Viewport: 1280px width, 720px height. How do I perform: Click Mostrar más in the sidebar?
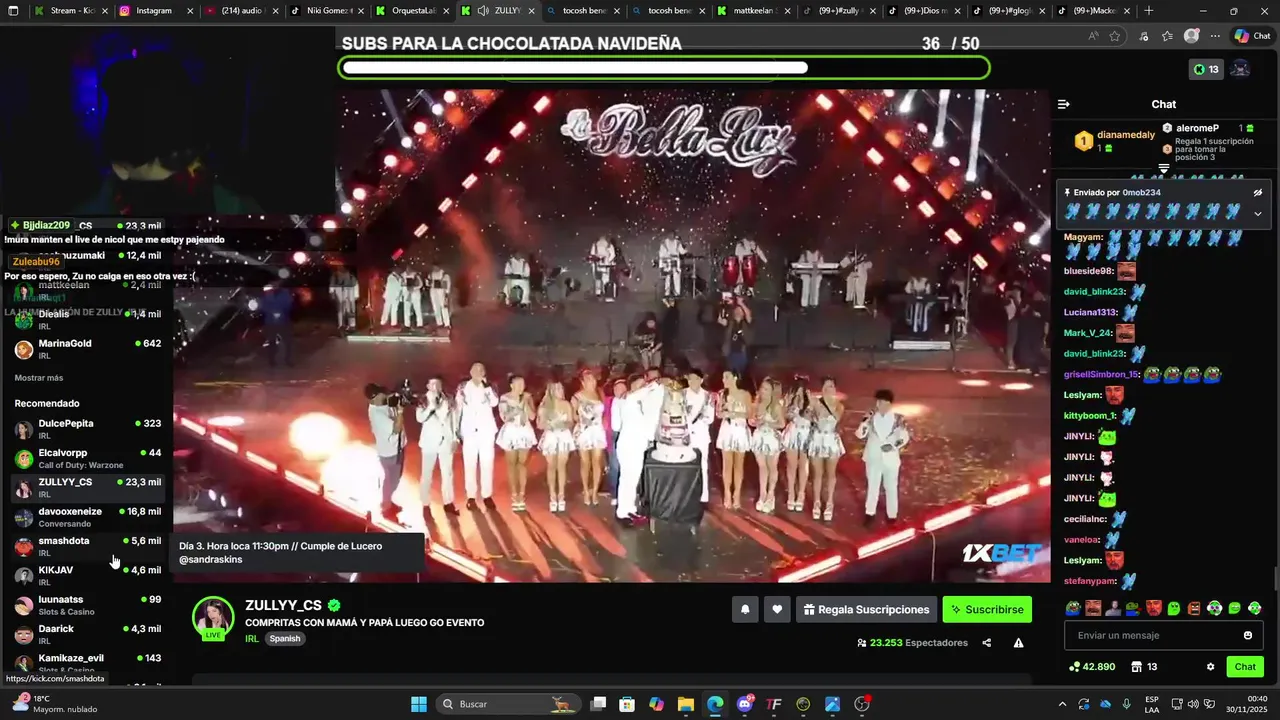[39, 378]
